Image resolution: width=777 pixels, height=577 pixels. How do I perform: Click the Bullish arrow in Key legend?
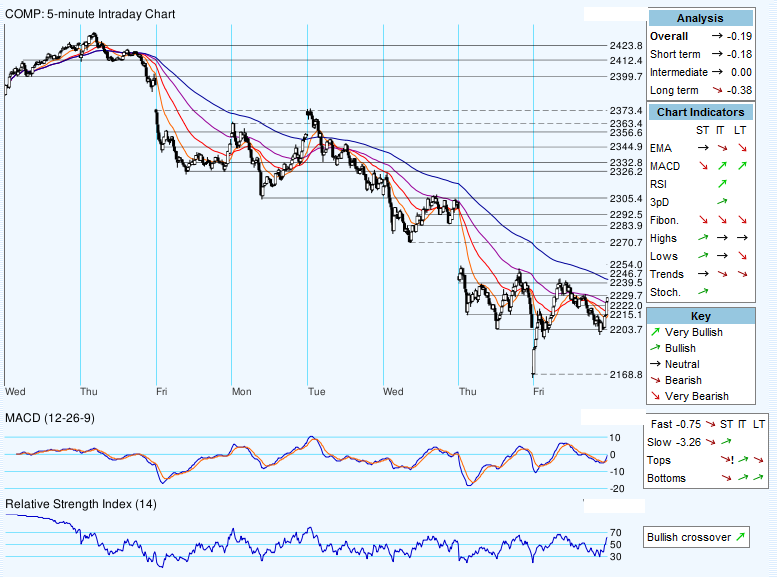pyautogui.click(x=655, y=348)
